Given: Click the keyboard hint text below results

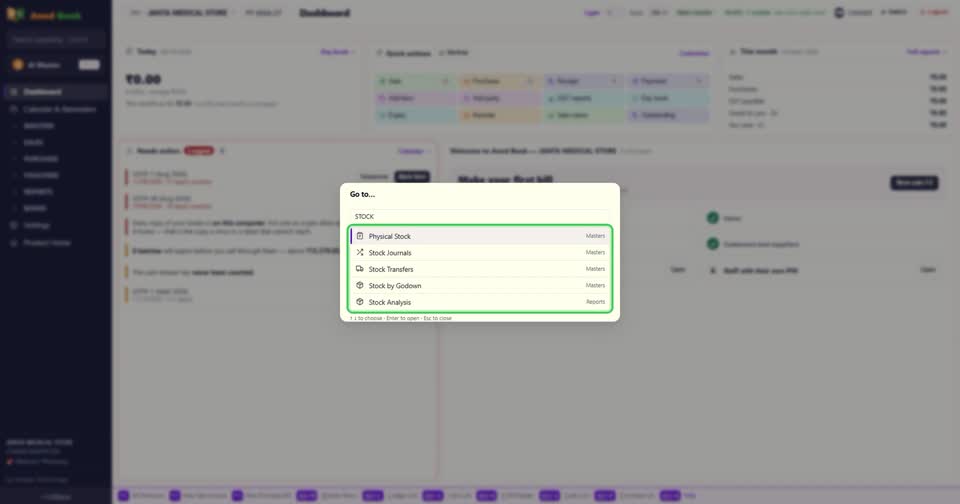Looking at the screenshot, I should [401, 318].
